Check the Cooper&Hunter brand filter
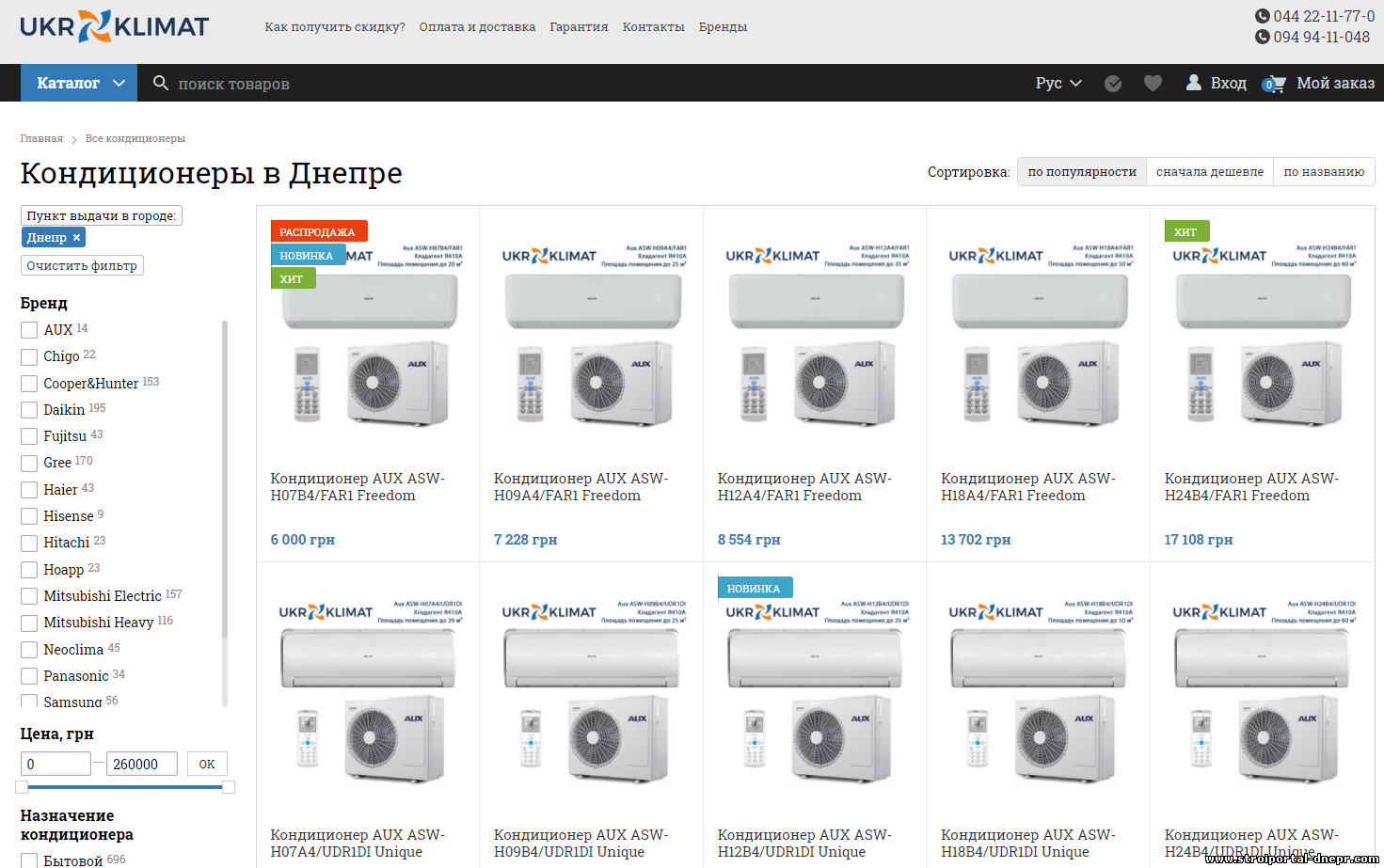This screenshot has width=1384, height=868. tap(29, 384)
